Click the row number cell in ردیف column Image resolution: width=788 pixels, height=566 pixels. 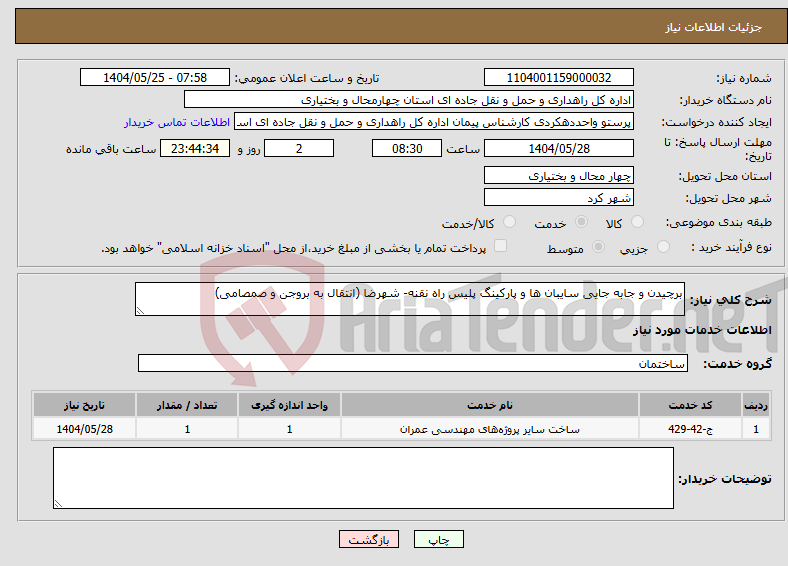click(x=756, y=429)
